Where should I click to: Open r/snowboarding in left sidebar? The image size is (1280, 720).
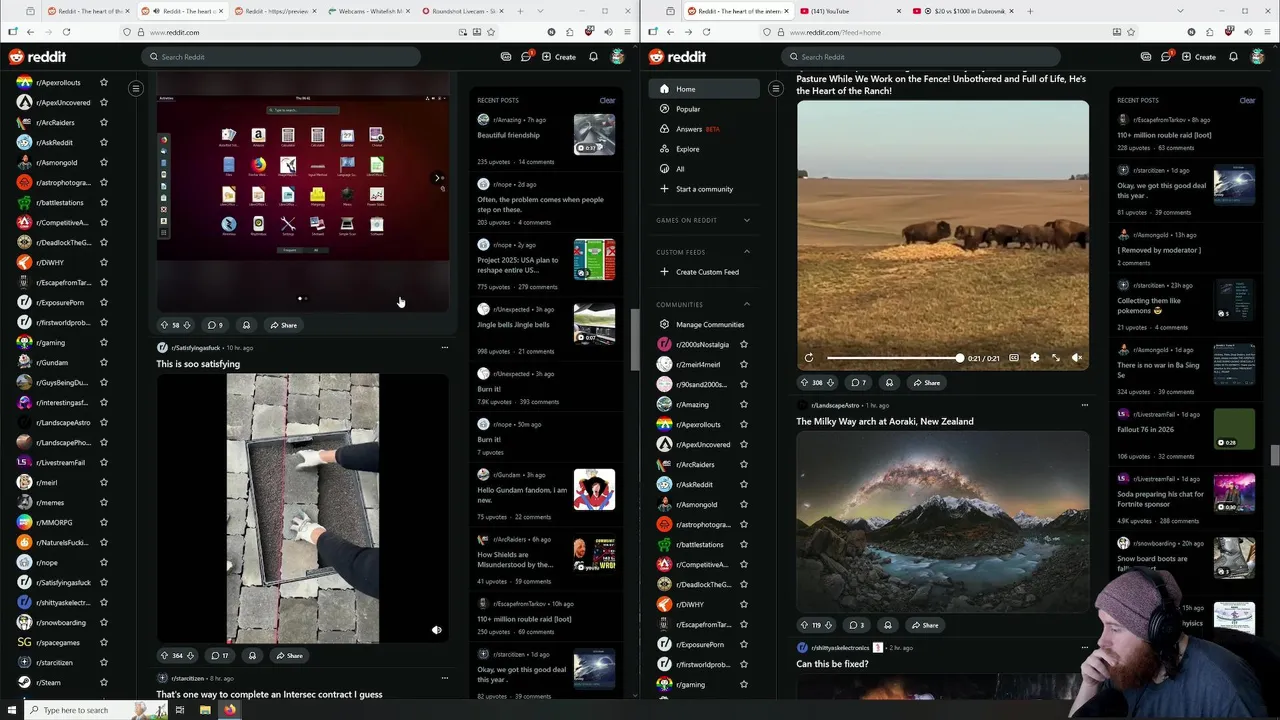point(60,622)
